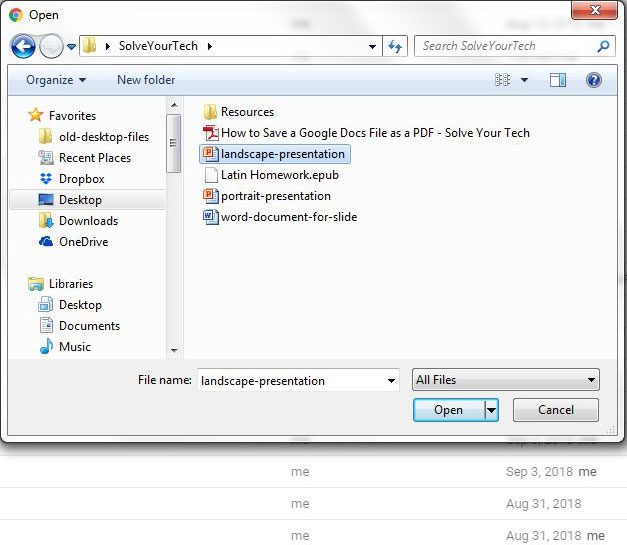Select the Dropbox item in Favorites
This screenshot has height=545, width=627.
pyautogui.click(x=81, y=179)
